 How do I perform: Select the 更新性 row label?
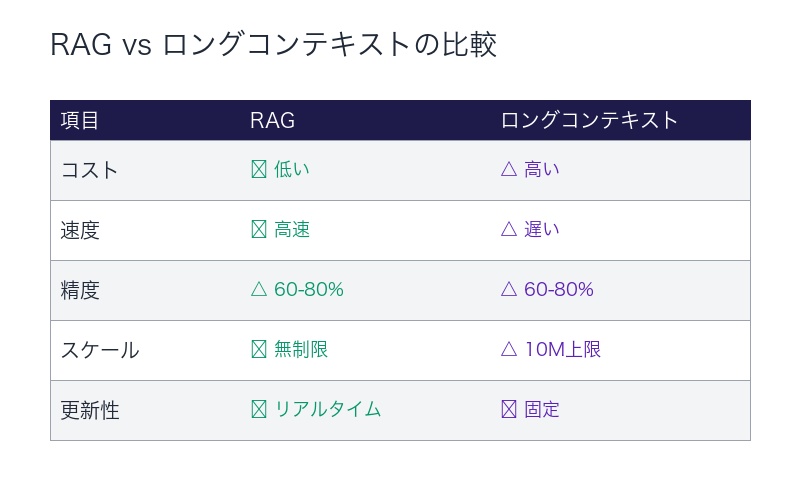pyautogui.click(x=90, y=410)
